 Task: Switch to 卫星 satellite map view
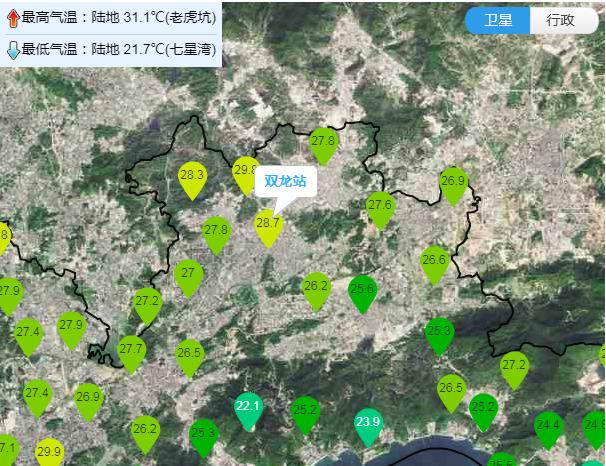(498, 21)
